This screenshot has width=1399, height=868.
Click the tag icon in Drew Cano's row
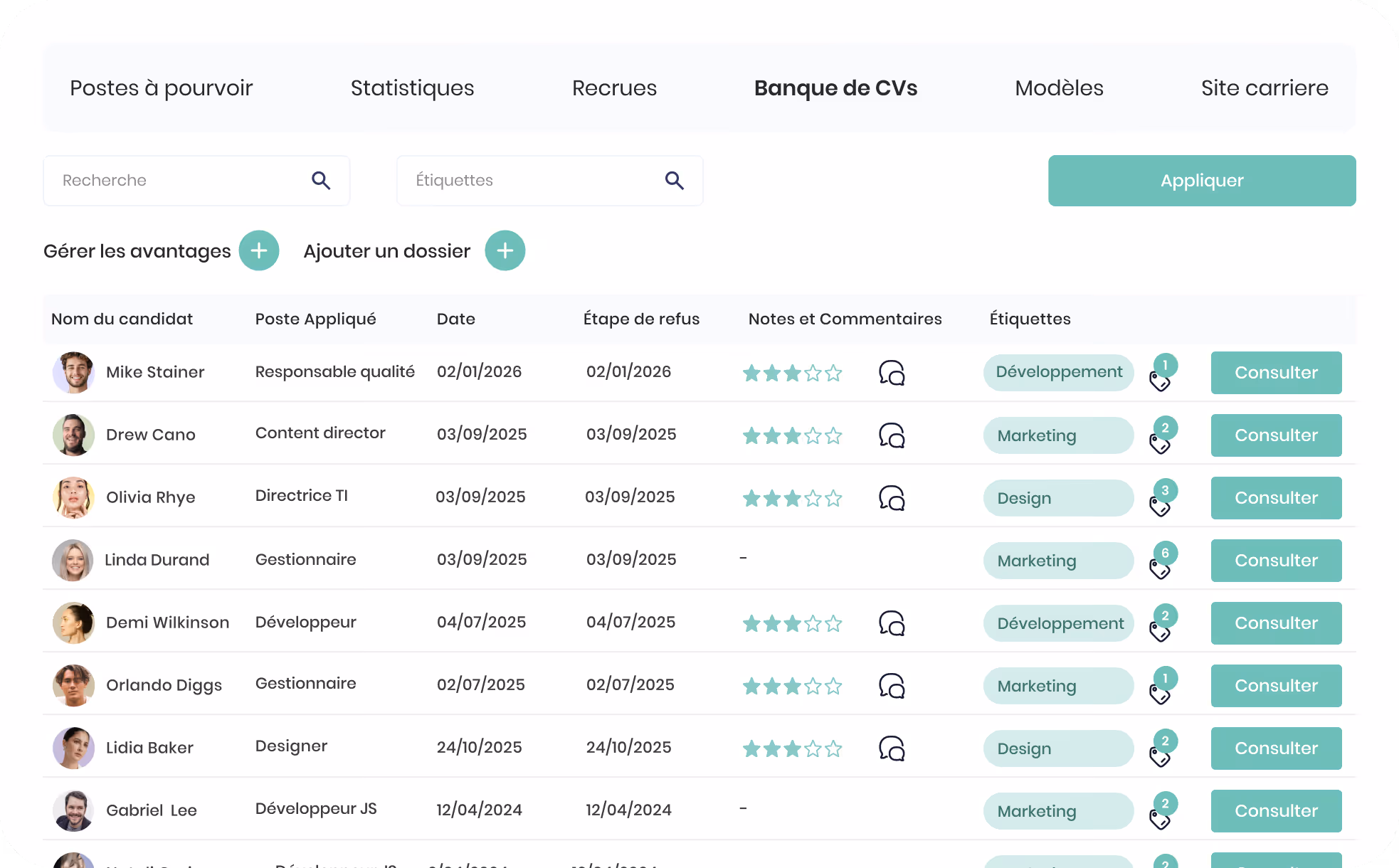coord(1160,444)
